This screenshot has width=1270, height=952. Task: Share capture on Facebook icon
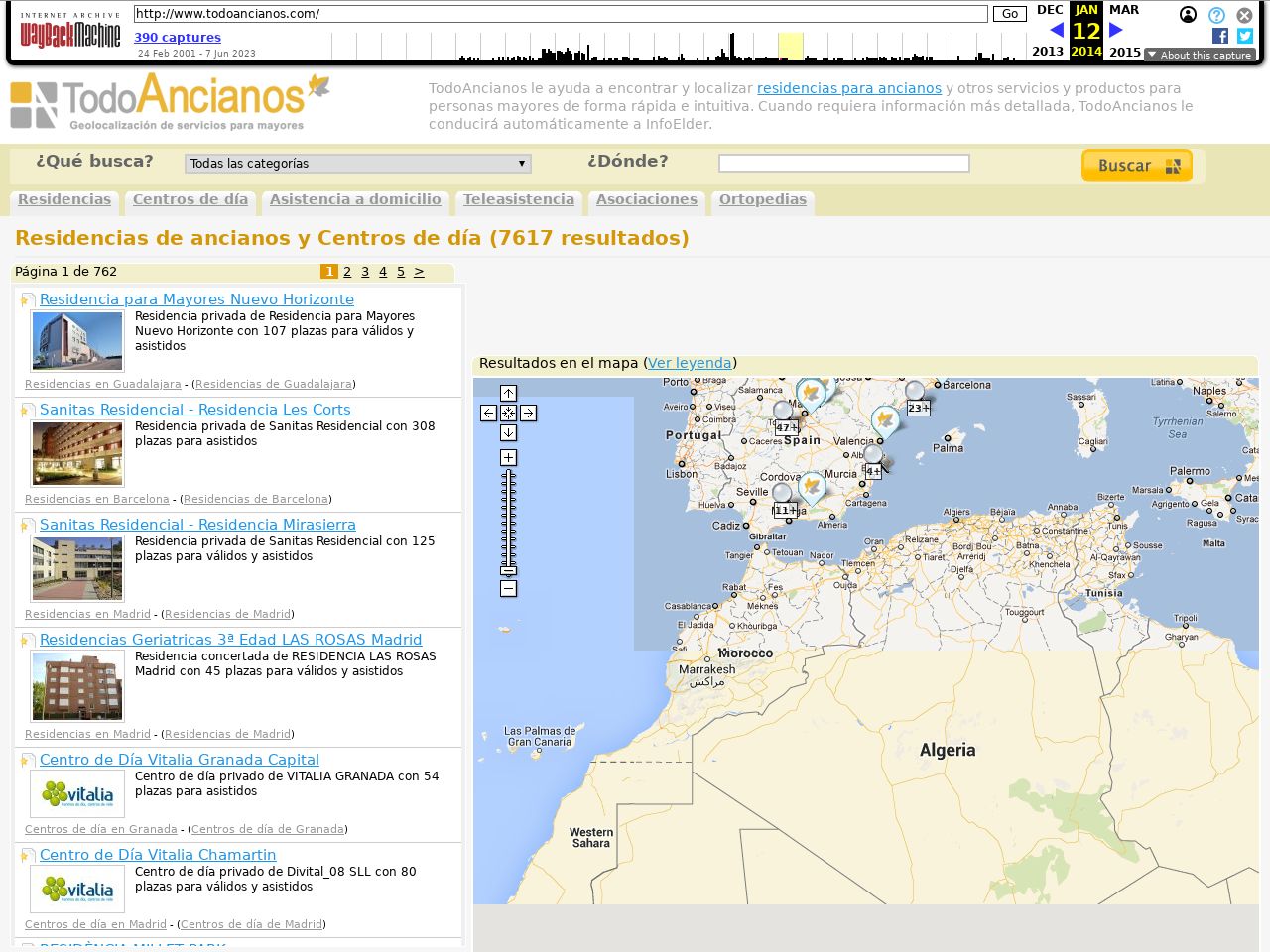pos(1220,36)
